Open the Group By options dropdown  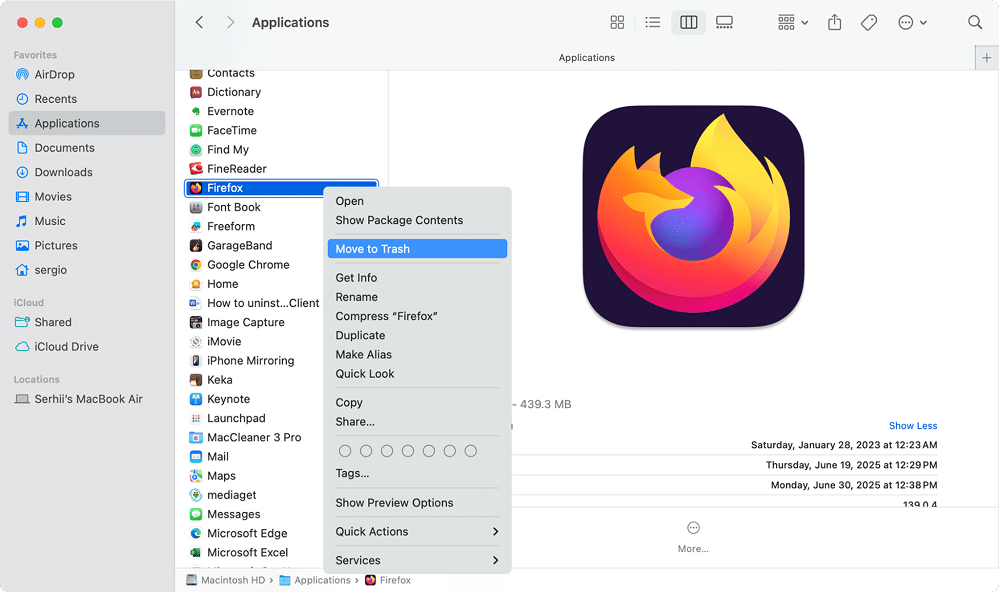point(793,22)
